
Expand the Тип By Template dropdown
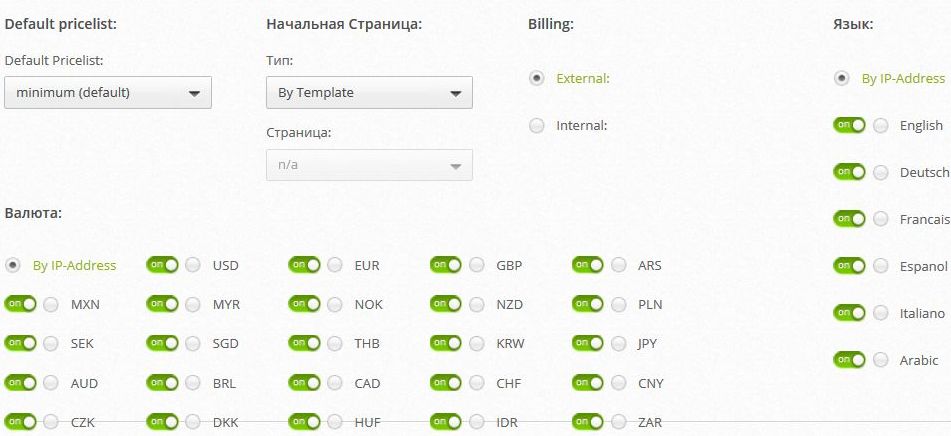369,92
